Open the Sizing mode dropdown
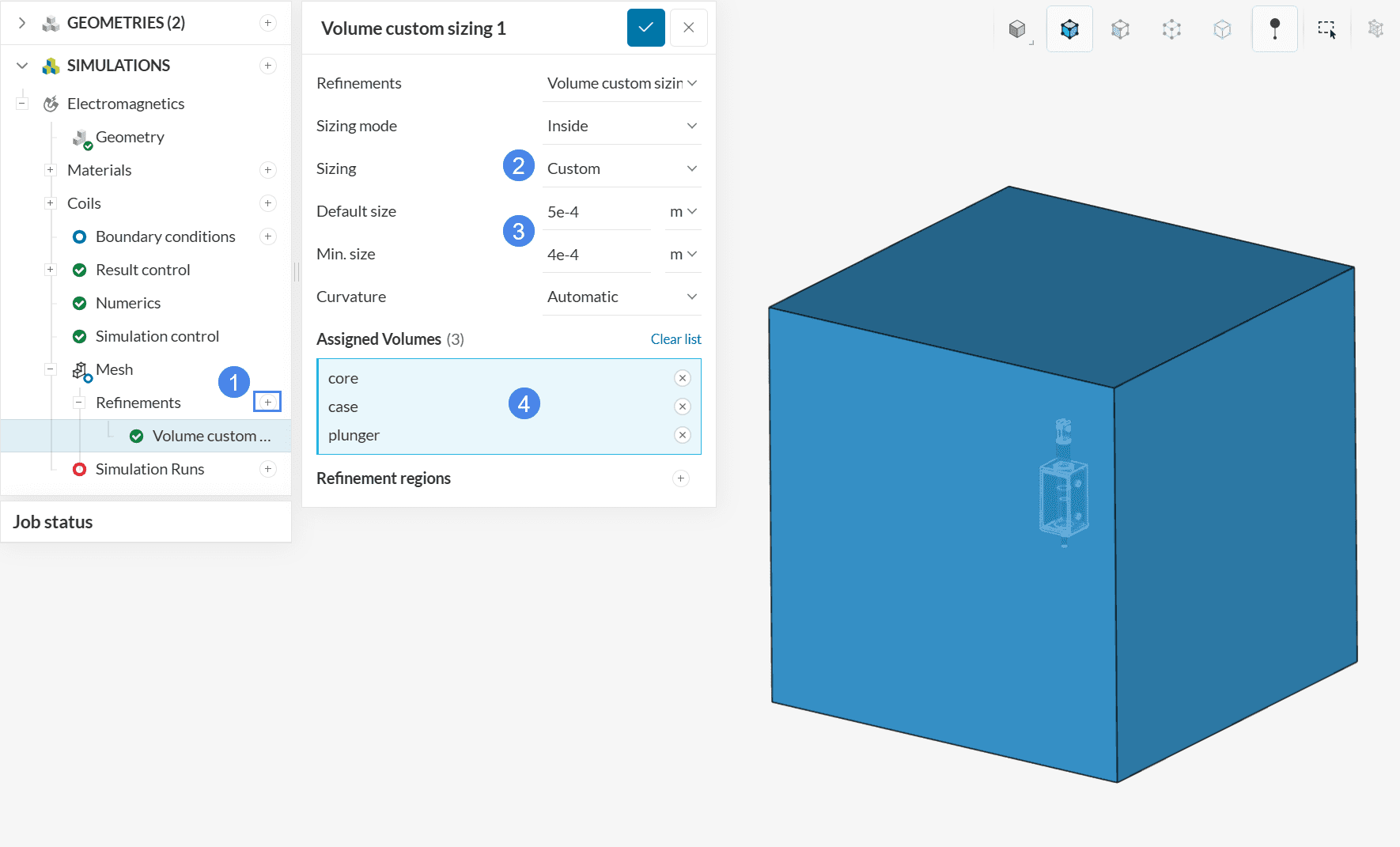 [621, 126]
